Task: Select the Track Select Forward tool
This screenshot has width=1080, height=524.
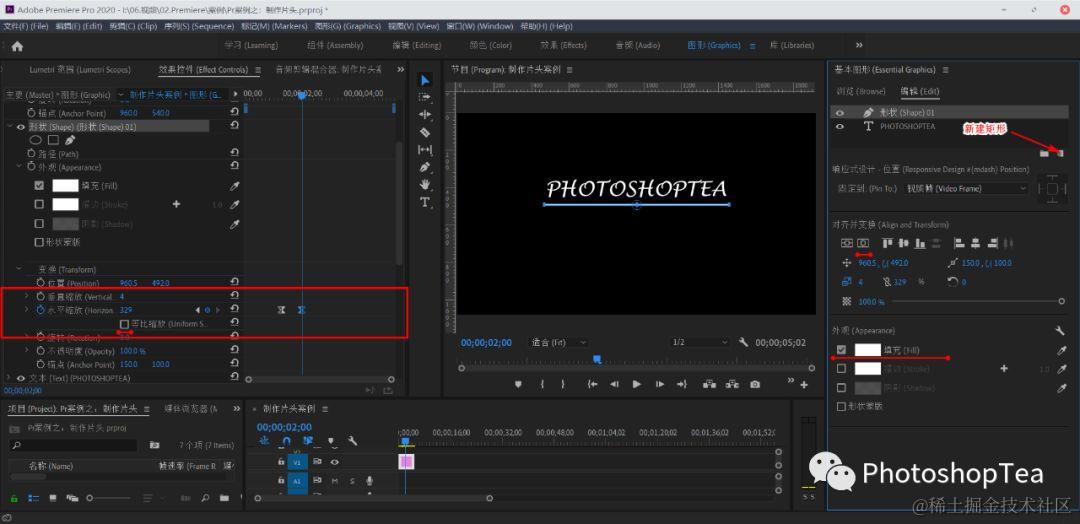Action: tap(425, 97)
